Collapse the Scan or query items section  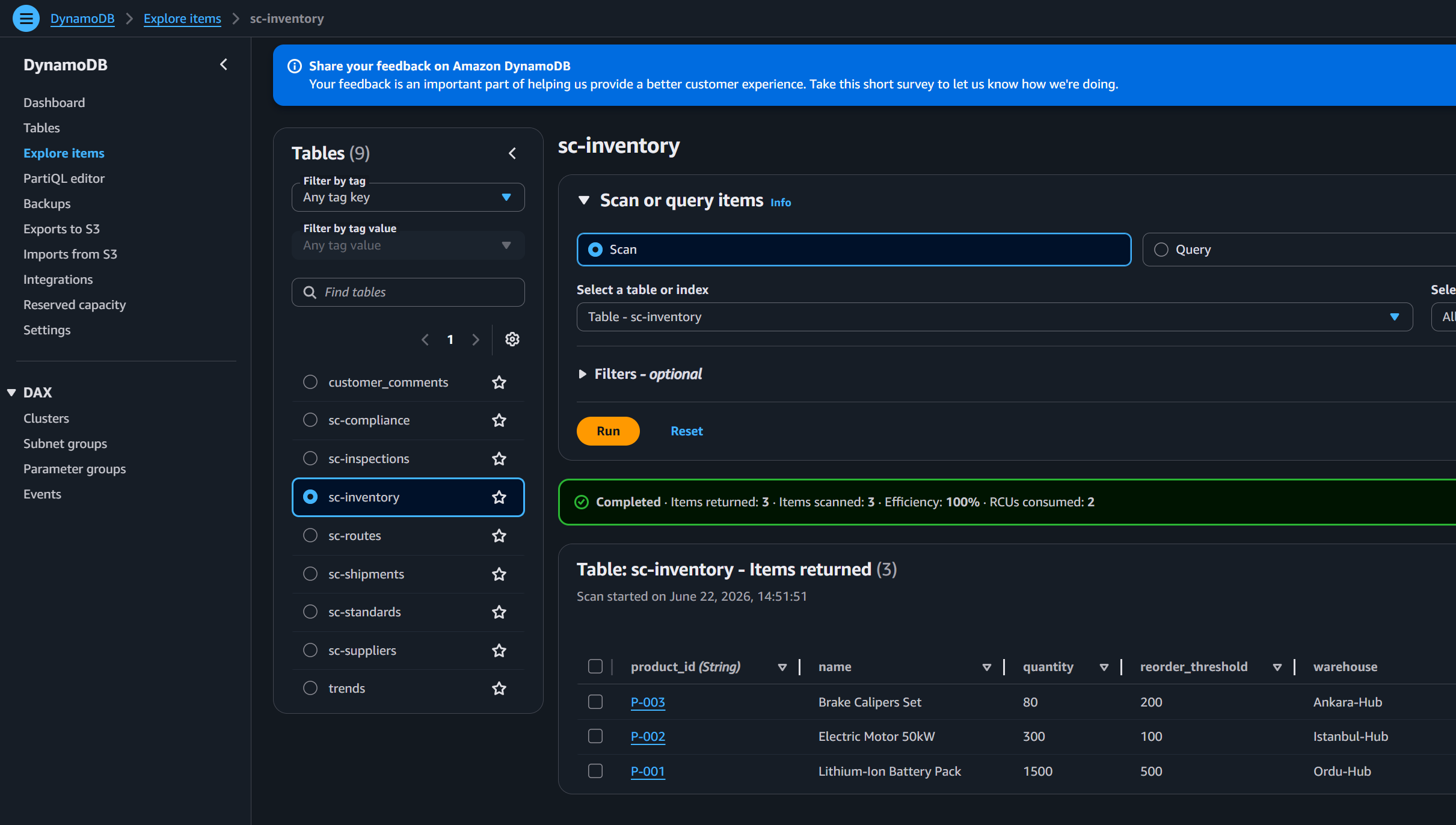point(584,201)
